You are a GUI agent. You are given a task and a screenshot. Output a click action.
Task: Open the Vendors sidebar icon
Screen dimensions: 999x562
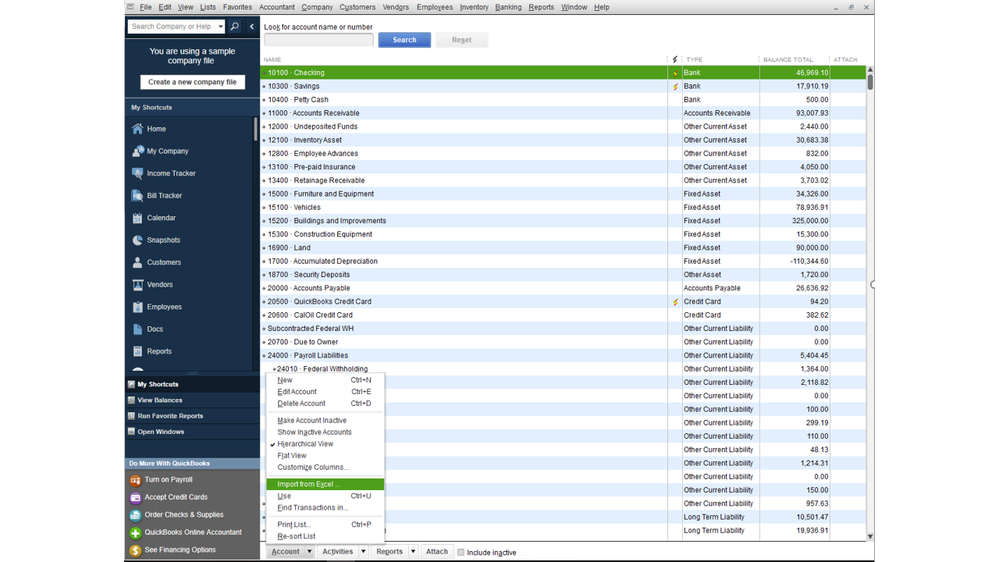[x=137, y=285]
